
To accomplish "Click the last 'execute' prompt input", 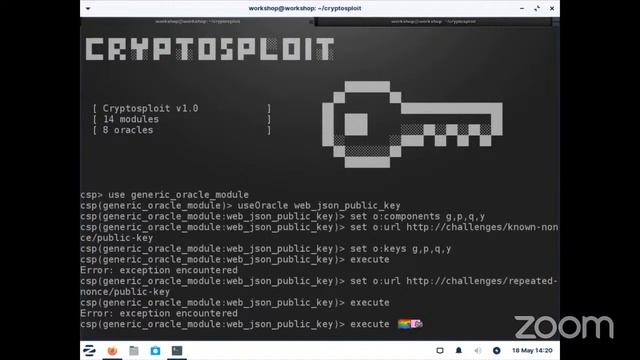I will (369, 324).
